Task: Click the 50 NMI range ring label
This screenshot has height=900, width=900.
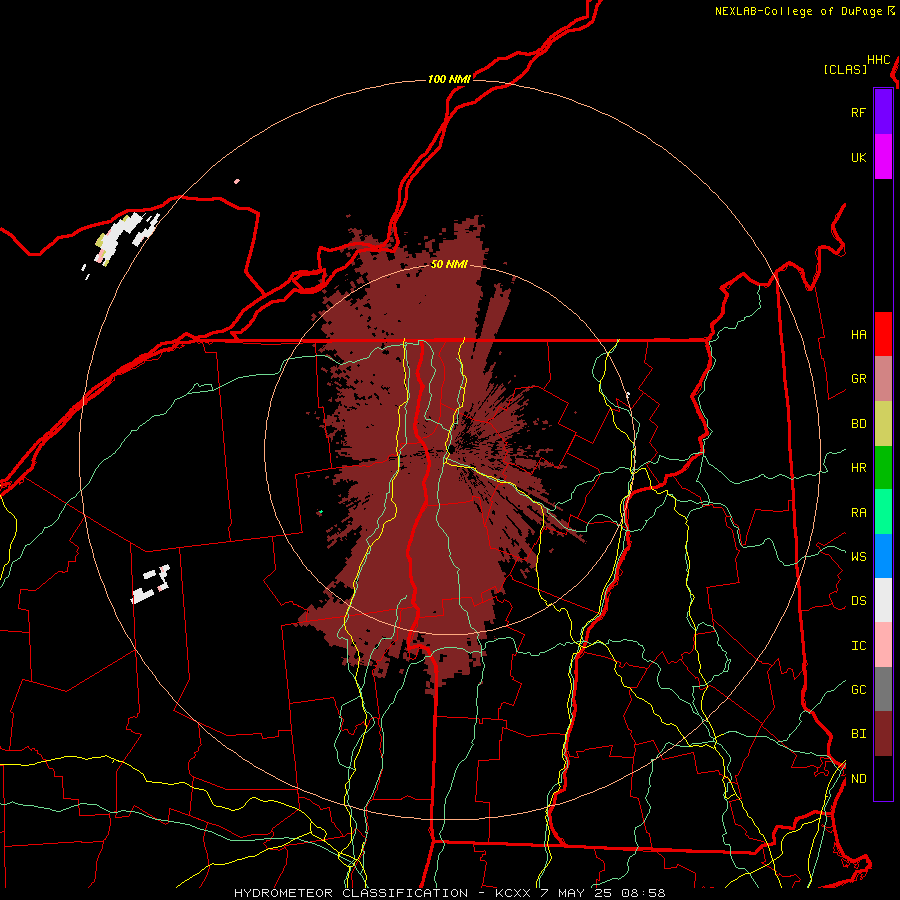Action: click(x=449, y=264)
